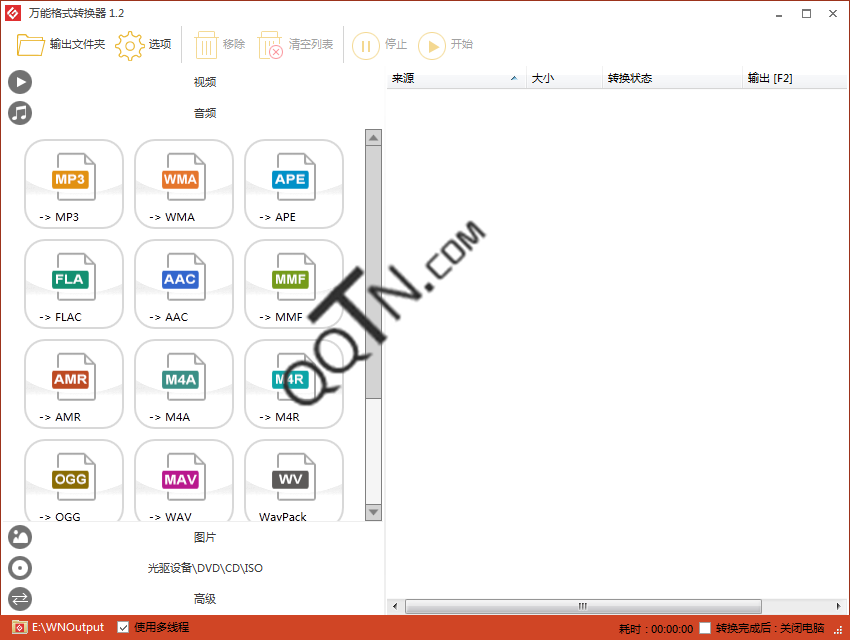This screenshot has height=640, width=850.
Task: Choose the WMA conversion format icon
Action: (183, 184)
